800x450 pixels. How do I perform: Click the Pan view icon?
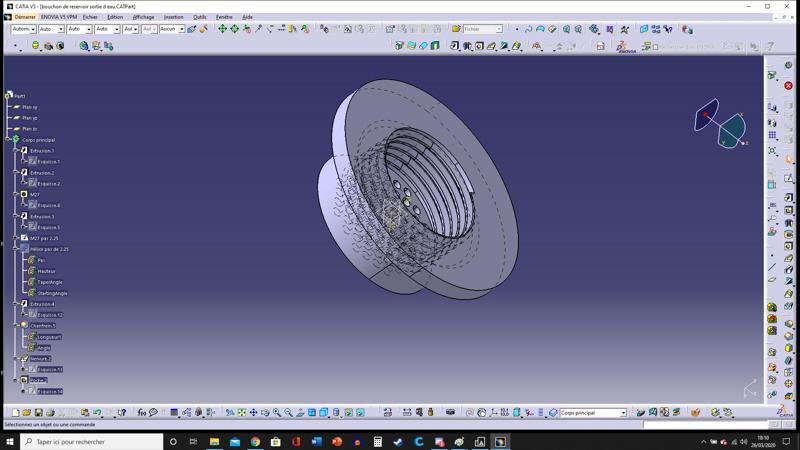(x=253, y=413)
